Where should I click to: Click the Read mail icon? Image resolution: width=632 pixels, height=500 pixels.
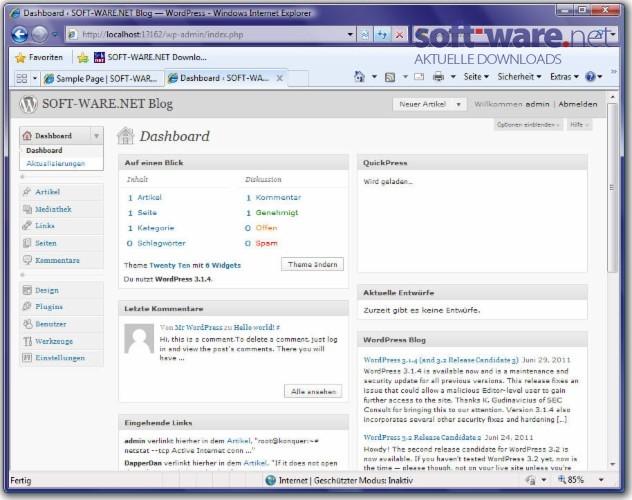(x=419, y=77)
